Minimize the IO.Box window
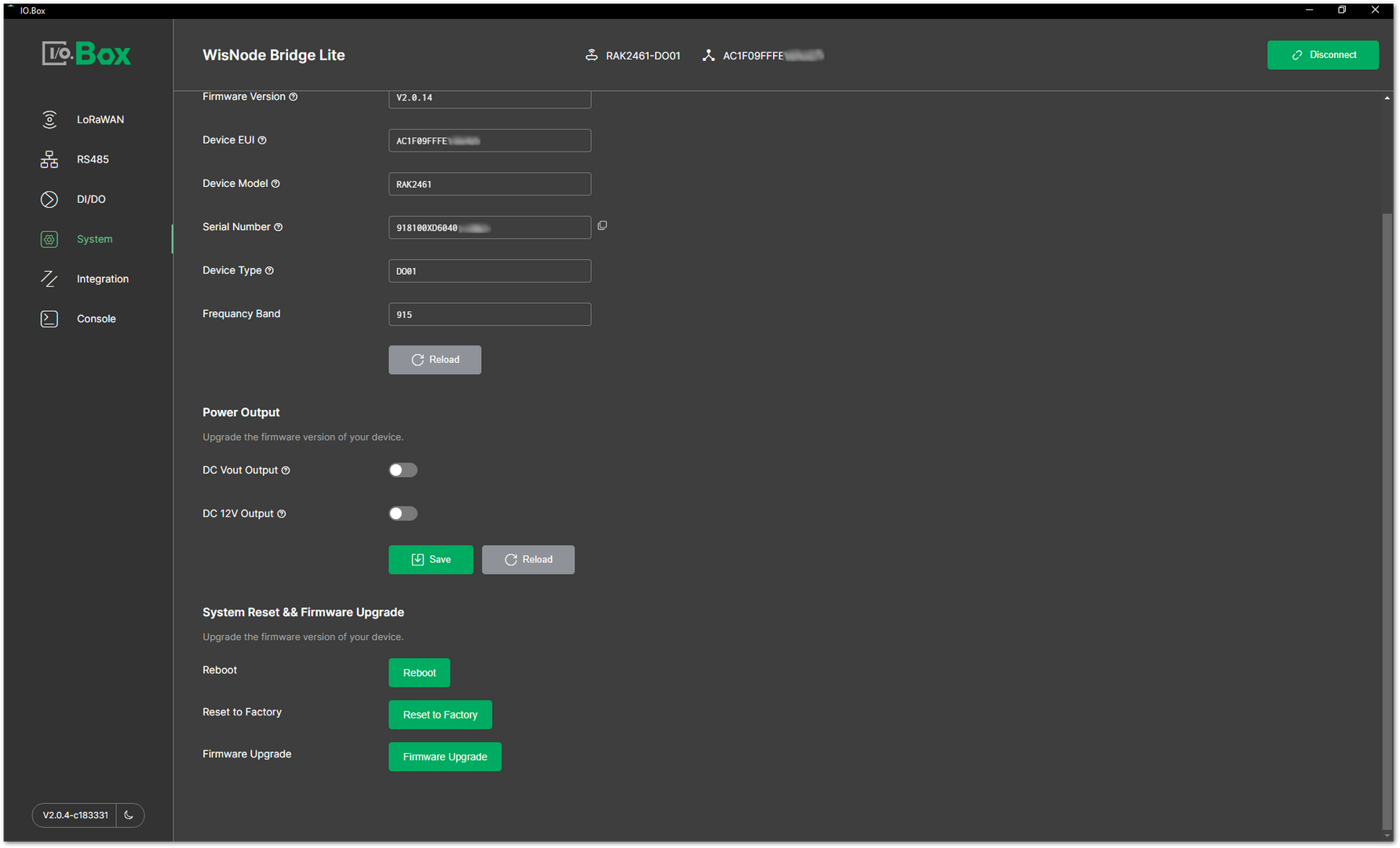This screenshot has width=1400, height=848. [1309, 10]
